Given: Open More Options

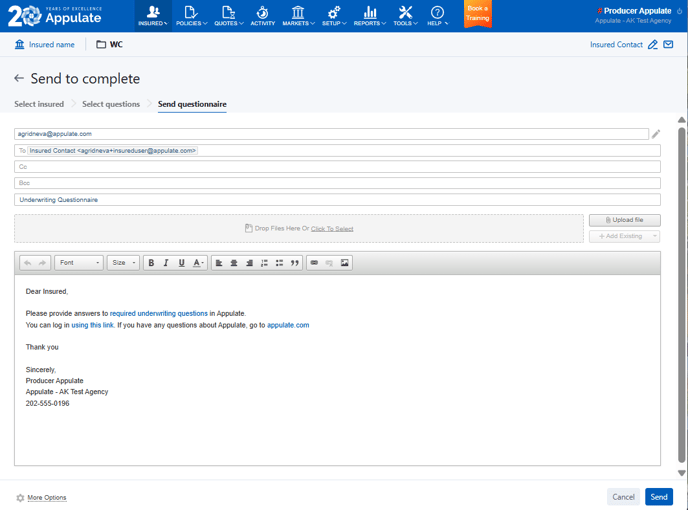Looking at the screenshot, I should coord(41,497).
